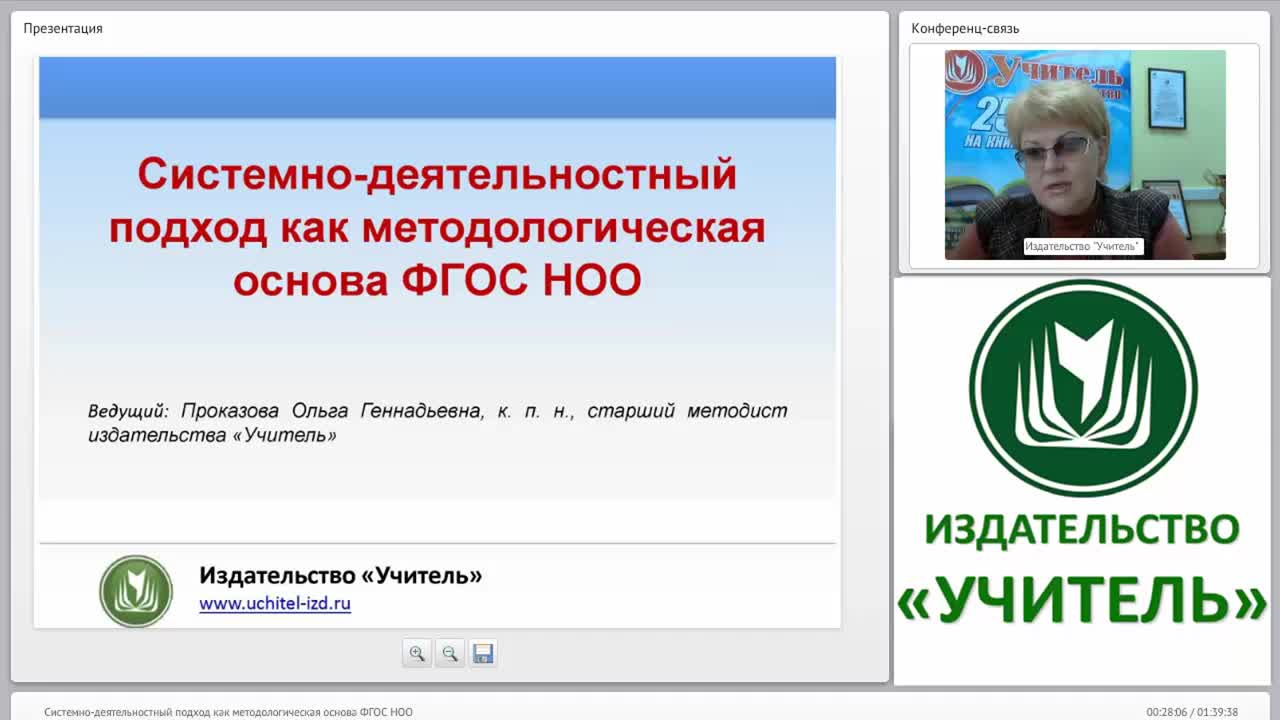This screenshot has height=720, width=1280.
Task: Click the presenter line Ведущий: Проказова Ольга Геннадьевна
Action: tap(437, 423)
